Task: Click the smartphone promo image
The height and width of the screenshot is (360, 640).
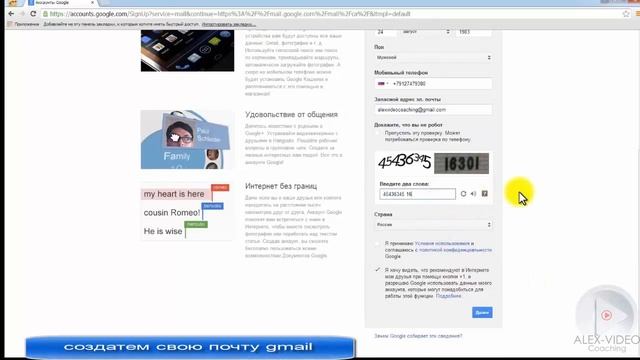Action: pos(187,51)
